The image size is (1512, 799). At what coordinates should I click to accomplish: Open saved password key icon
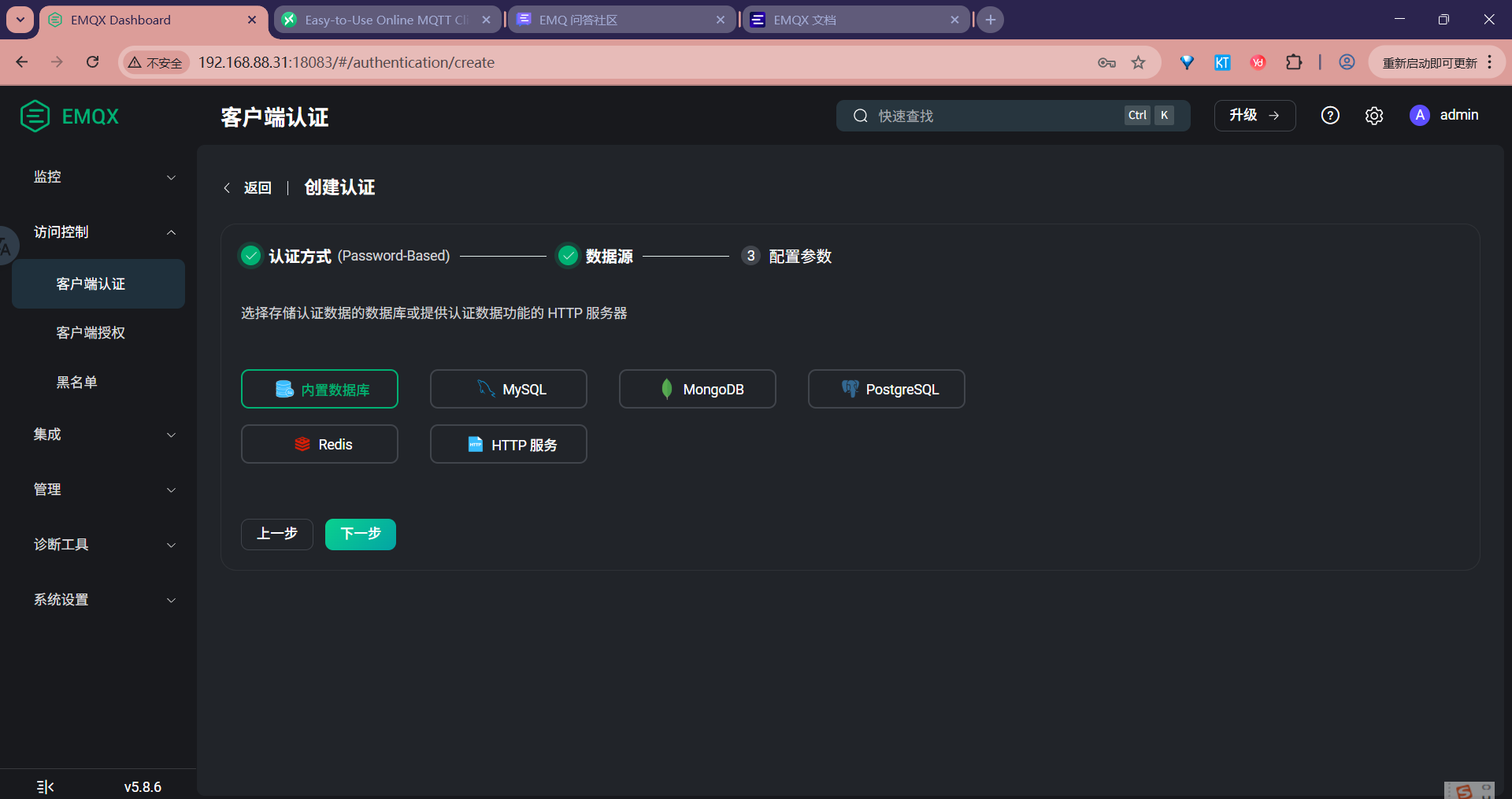pyautogui.click(x=1106, y=62)
